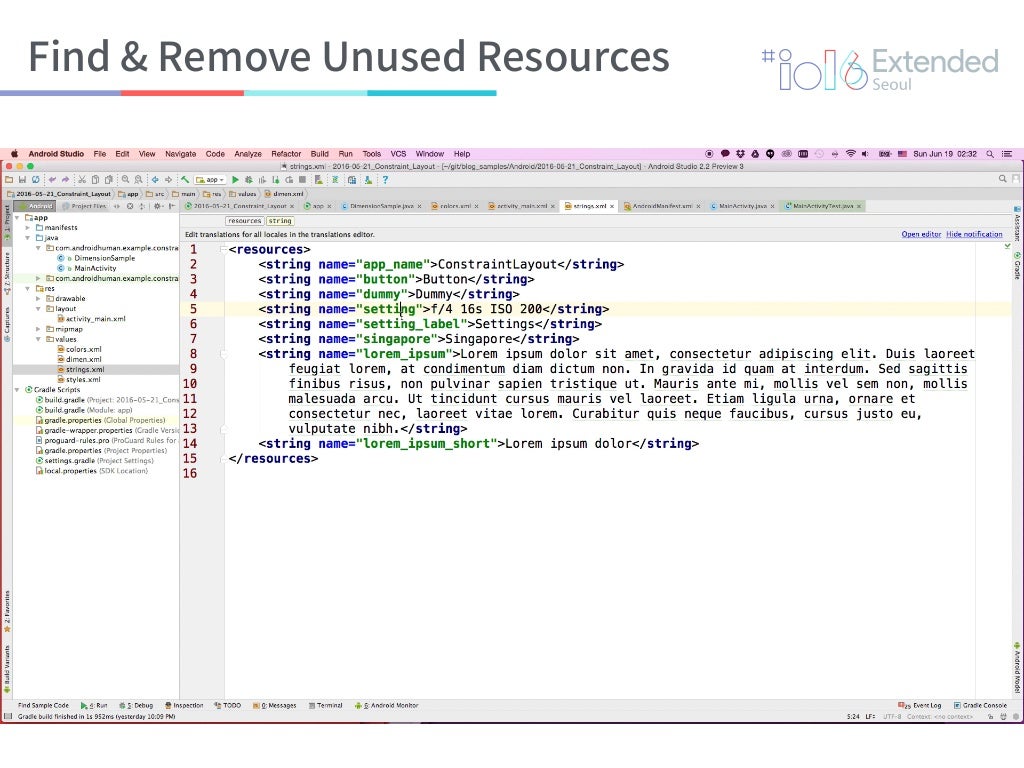Click the hide project panel icon
The height and width of the screenshot is (768, 1024).
click(172, 206)
